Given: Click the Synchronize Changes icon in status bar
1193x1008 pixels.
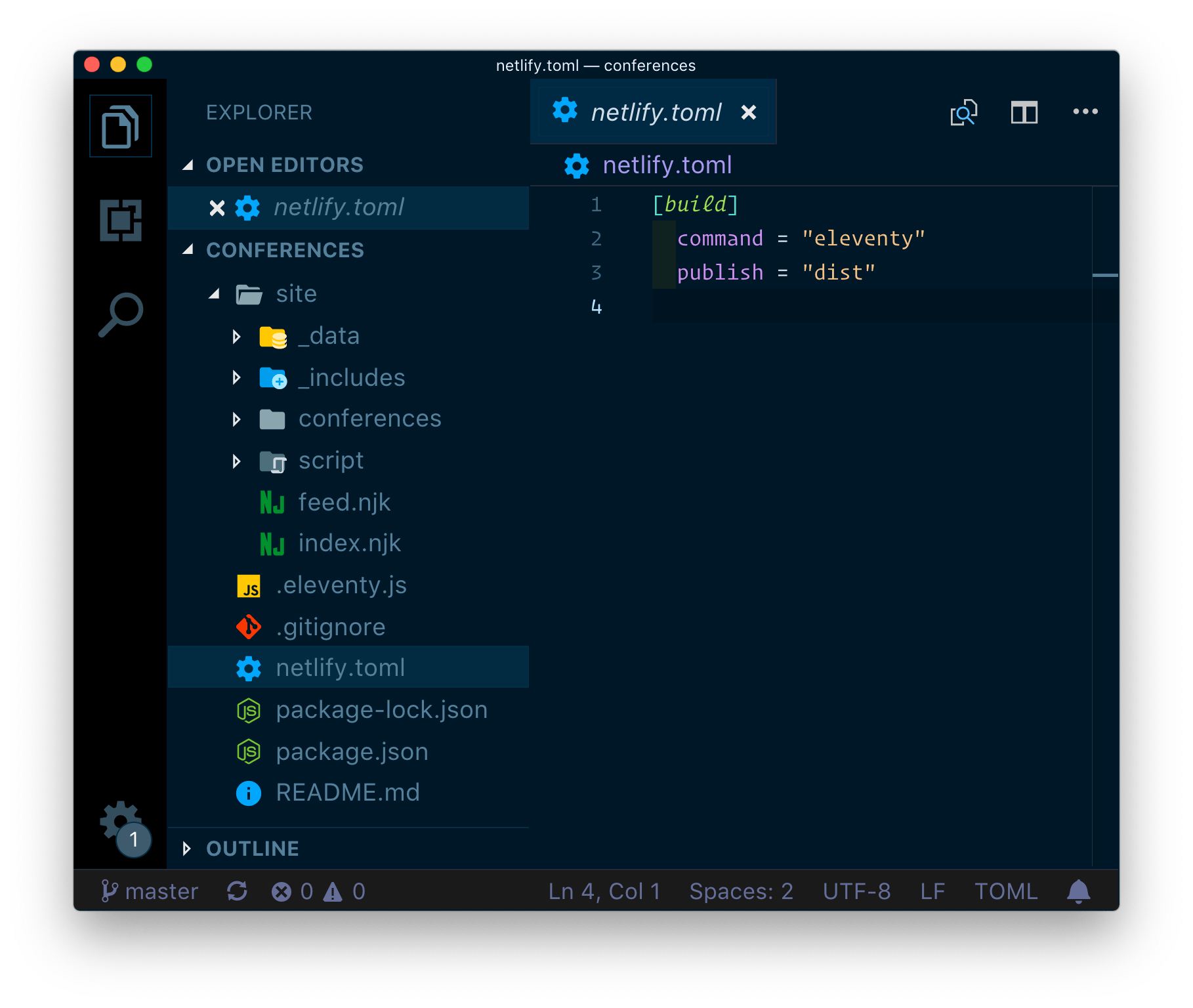Looking at the screenshot, I should click(237, 891).
